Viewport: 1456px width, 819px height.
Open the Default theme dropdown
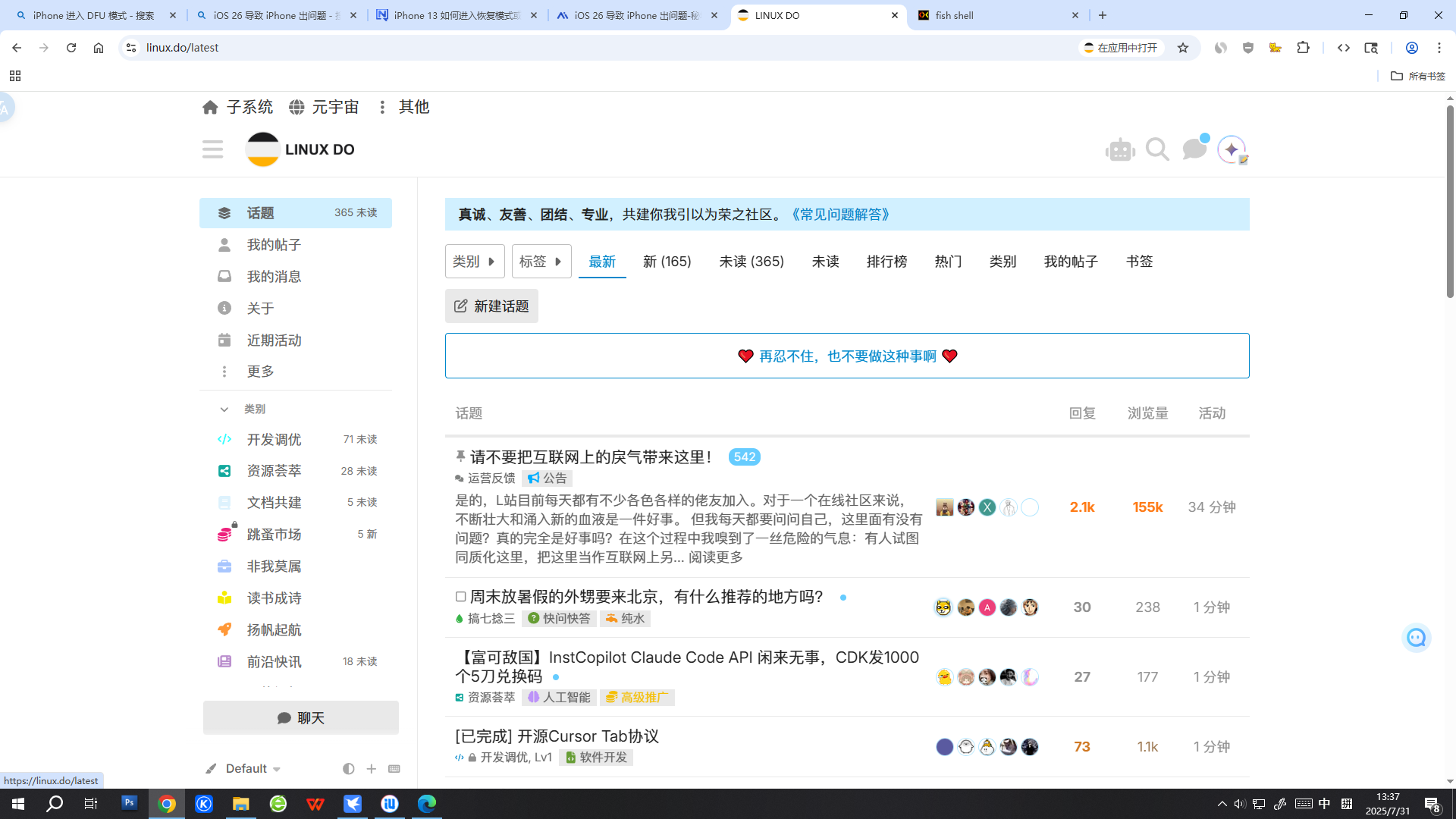click(x=253, y=769)
